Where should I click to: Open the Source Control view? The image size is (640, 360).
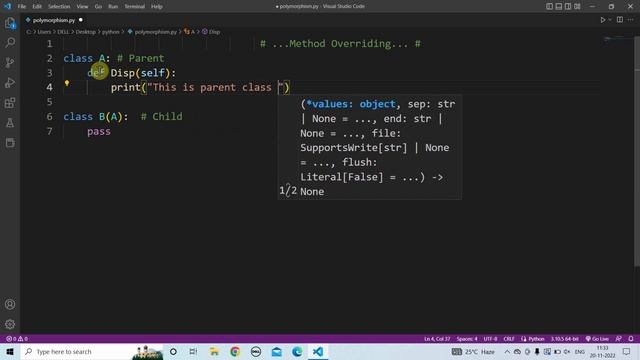tap(10, 62)
